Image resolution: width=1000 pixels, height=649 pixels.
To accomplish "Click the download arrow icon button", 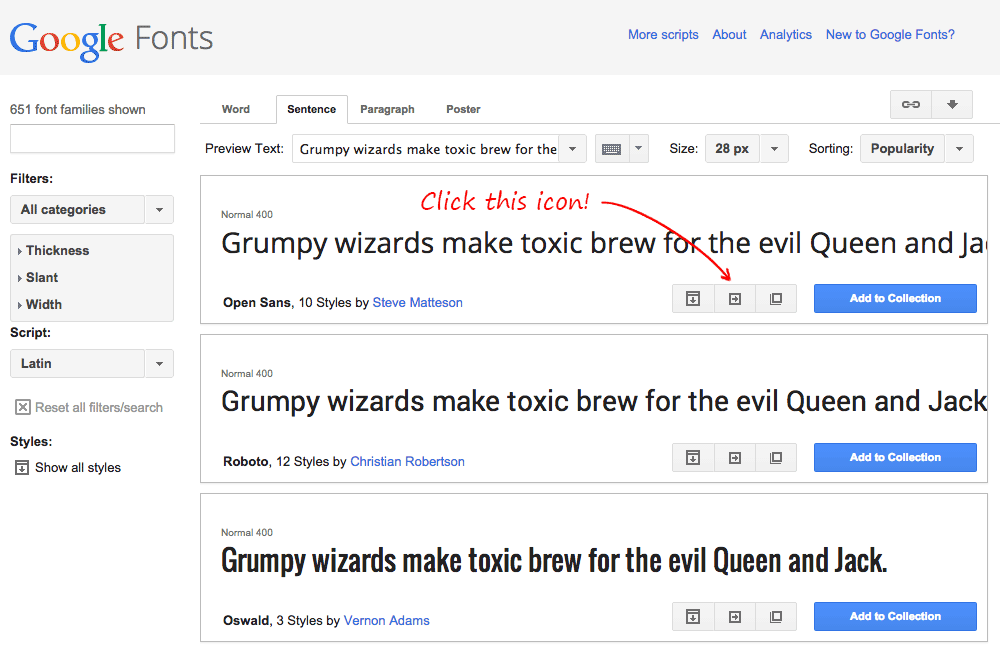I will 952,105.
